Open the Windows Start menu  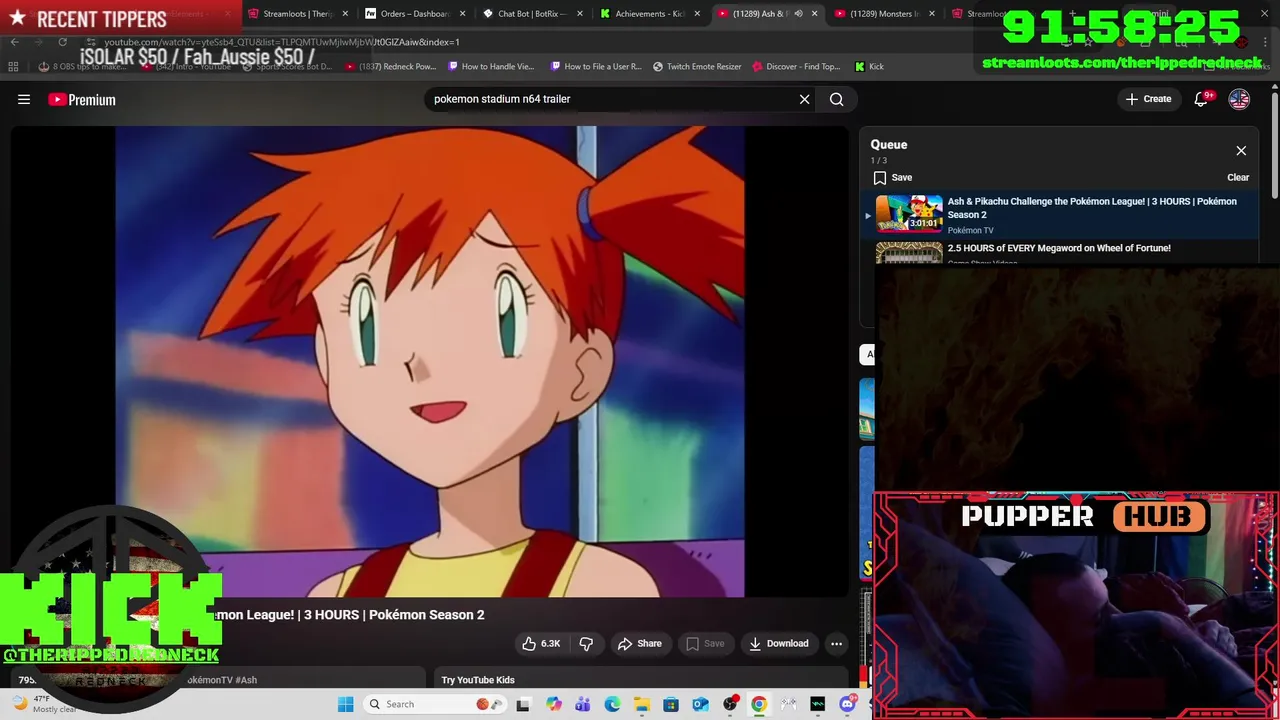click(346, 704)
